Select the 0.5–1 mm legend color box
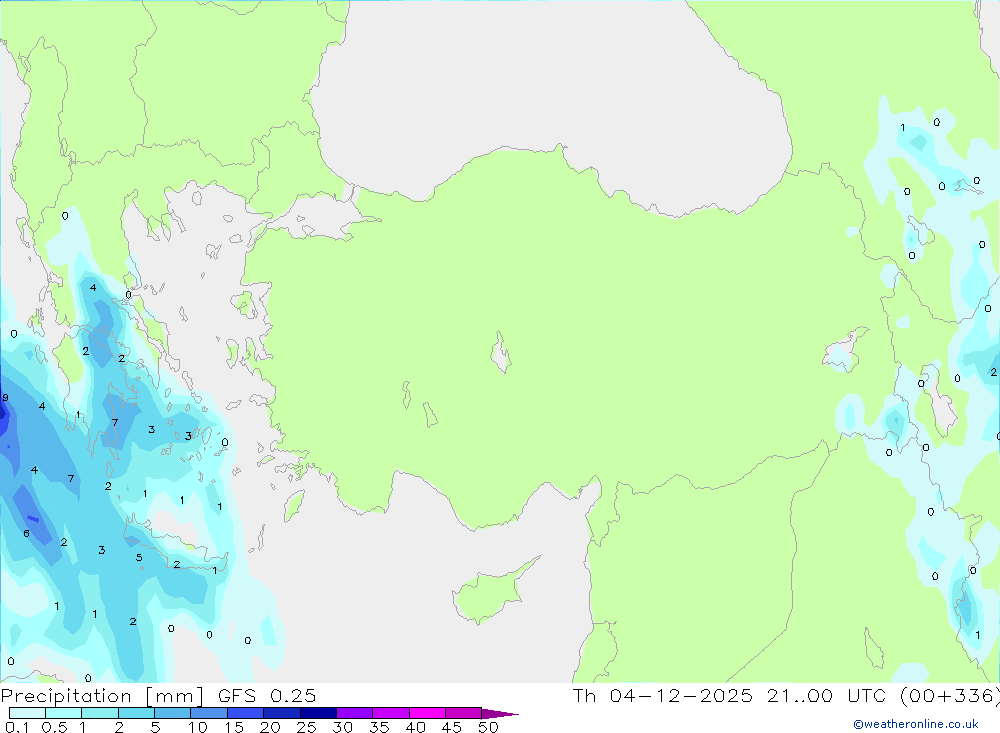 pos(63,713)
